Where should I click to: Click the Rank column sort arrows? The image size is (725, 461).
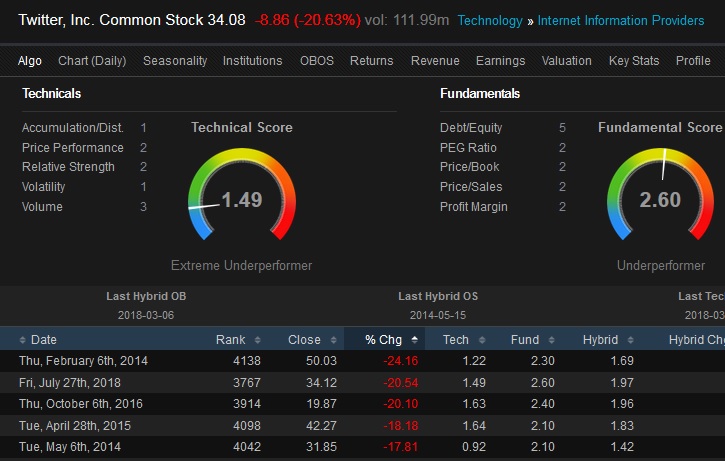[x=258, y=340]
